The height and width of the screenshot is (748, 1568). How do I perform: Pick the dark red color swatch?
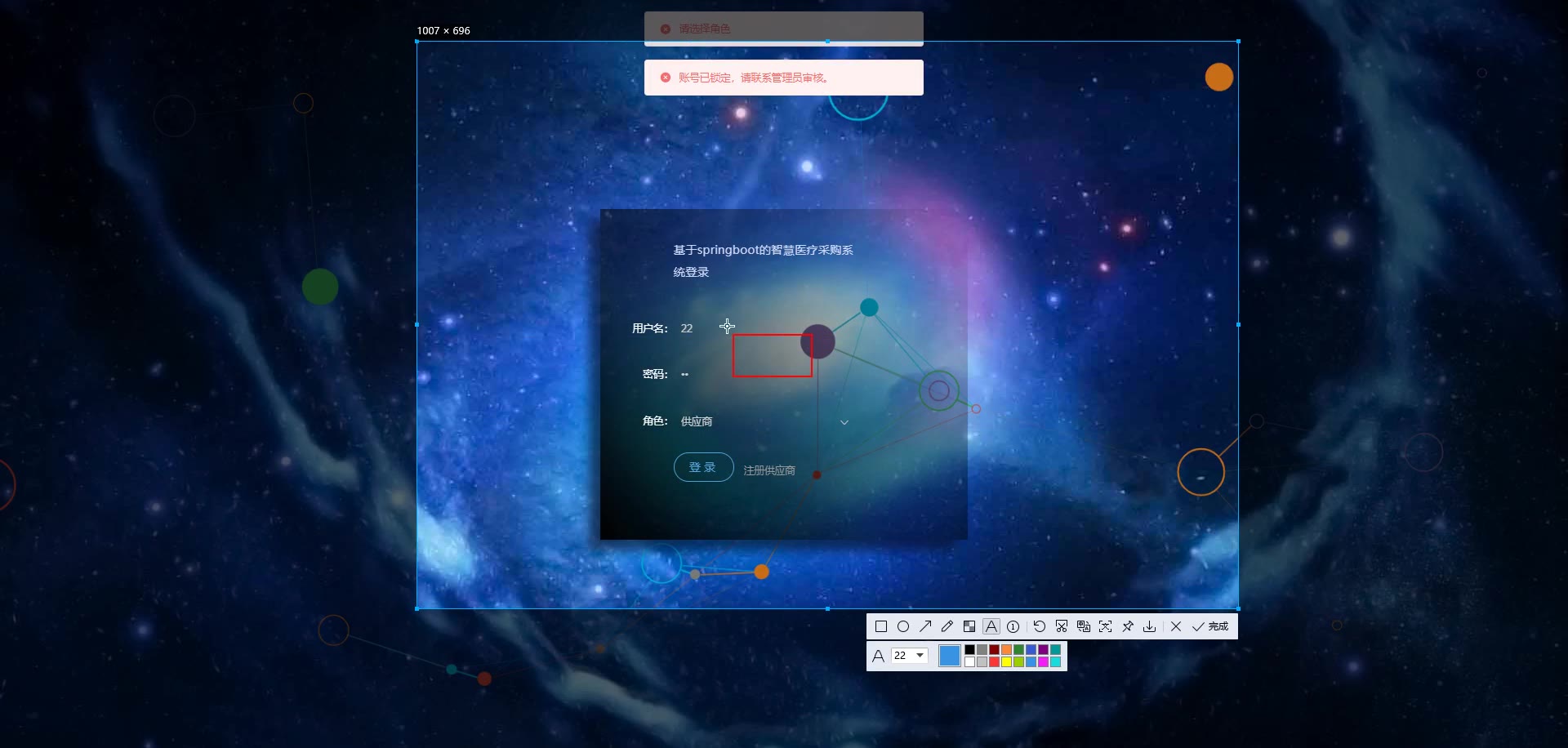tap(994, 650)
